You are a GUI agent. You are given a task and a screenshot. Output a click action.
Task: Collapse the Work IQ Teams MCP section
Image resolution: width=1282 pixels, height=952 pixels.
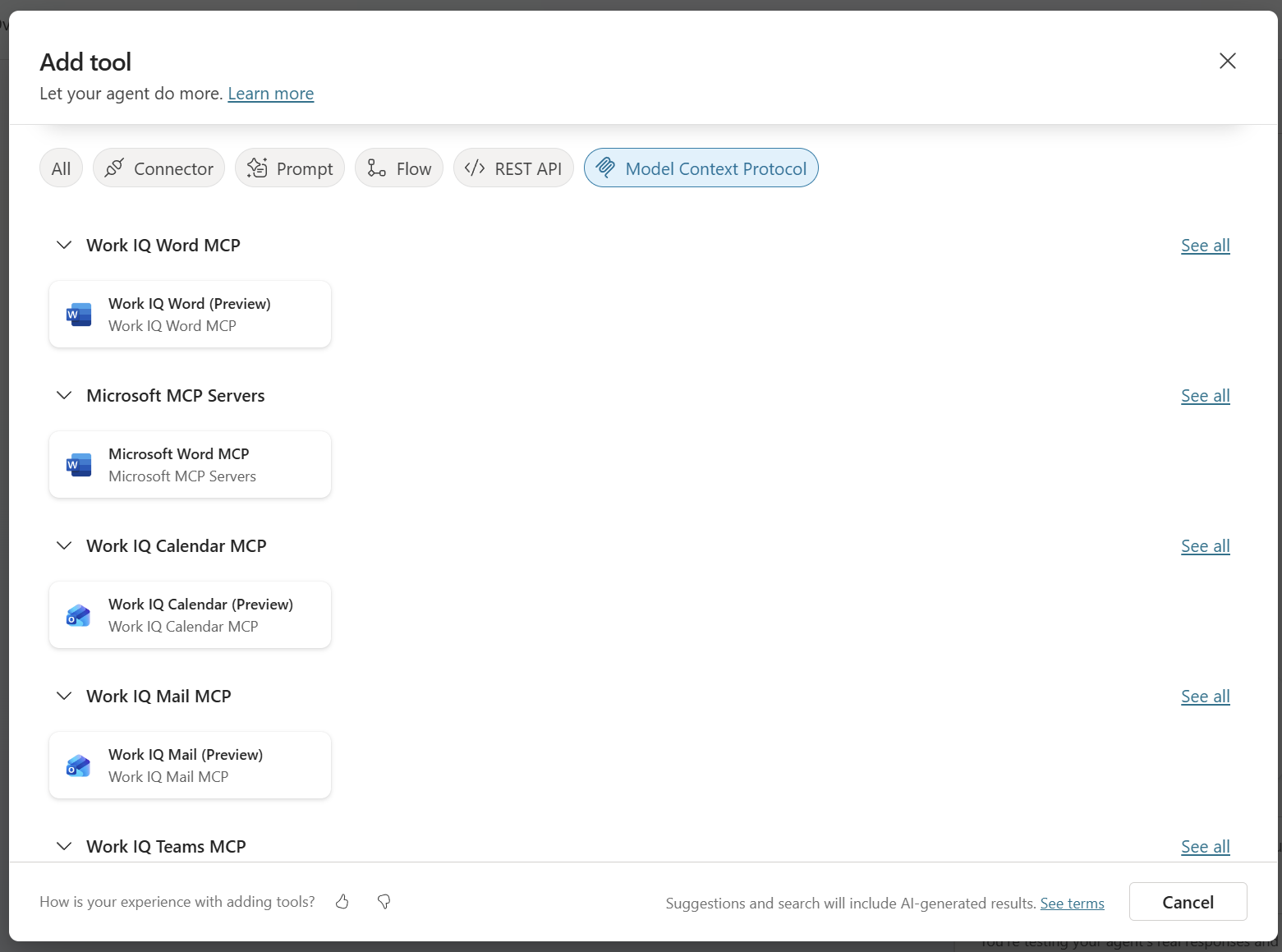tap(64, 846)
